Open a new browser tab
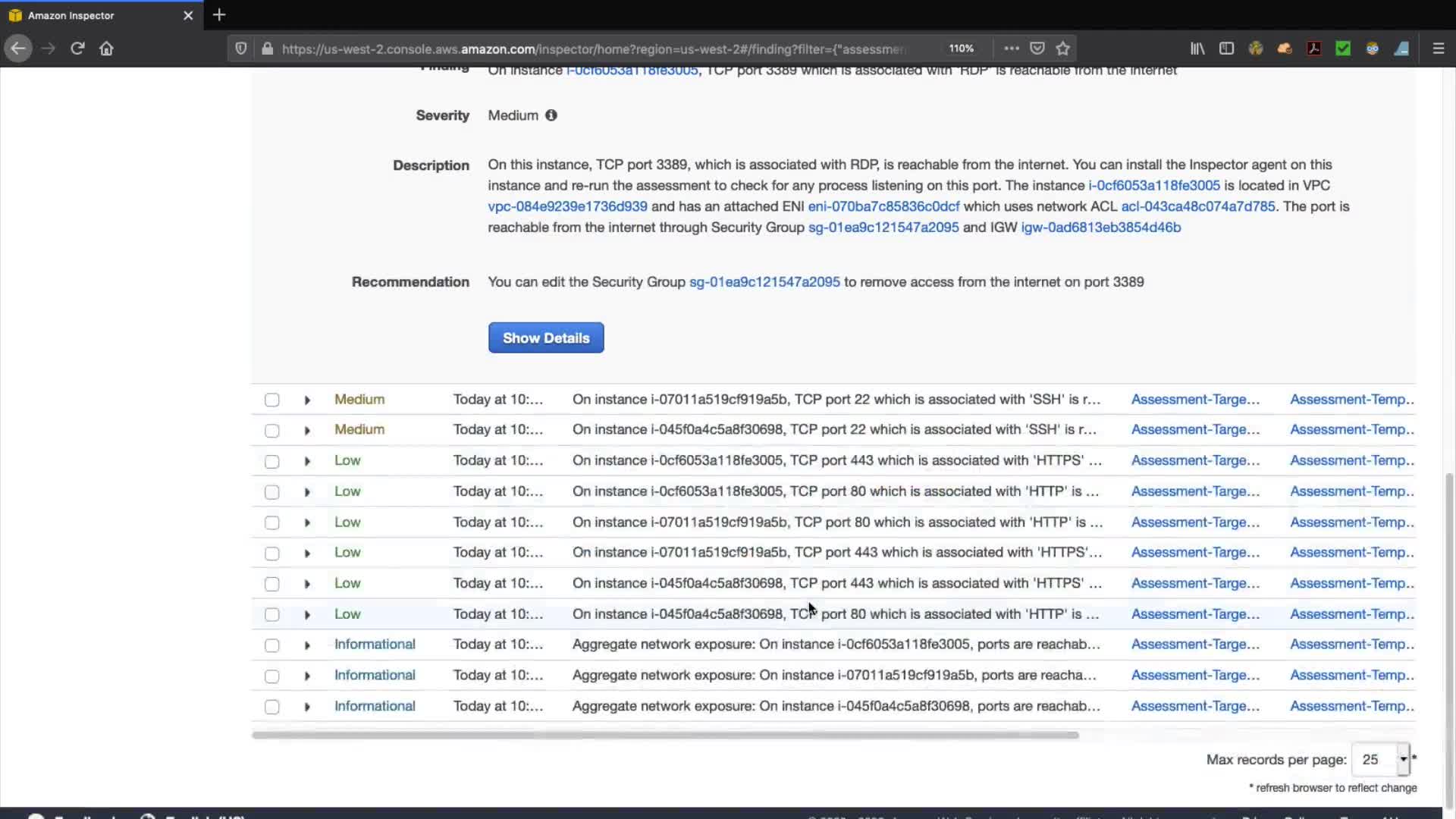The image size is (1456, 819). coord(219,15)
